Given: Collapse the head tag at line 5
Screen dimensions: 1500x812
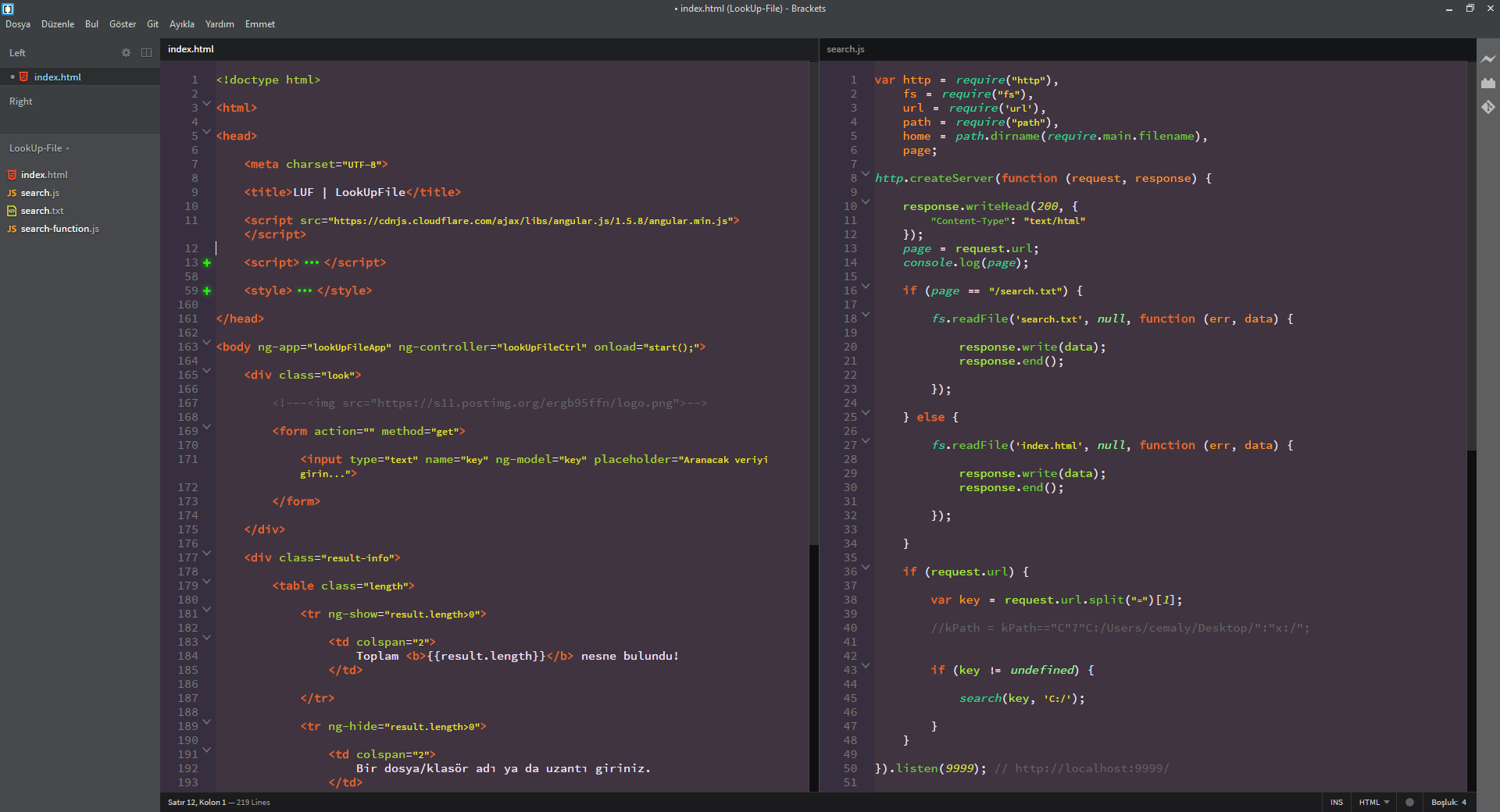Looking at the screenshot, I should click(207, 131).
